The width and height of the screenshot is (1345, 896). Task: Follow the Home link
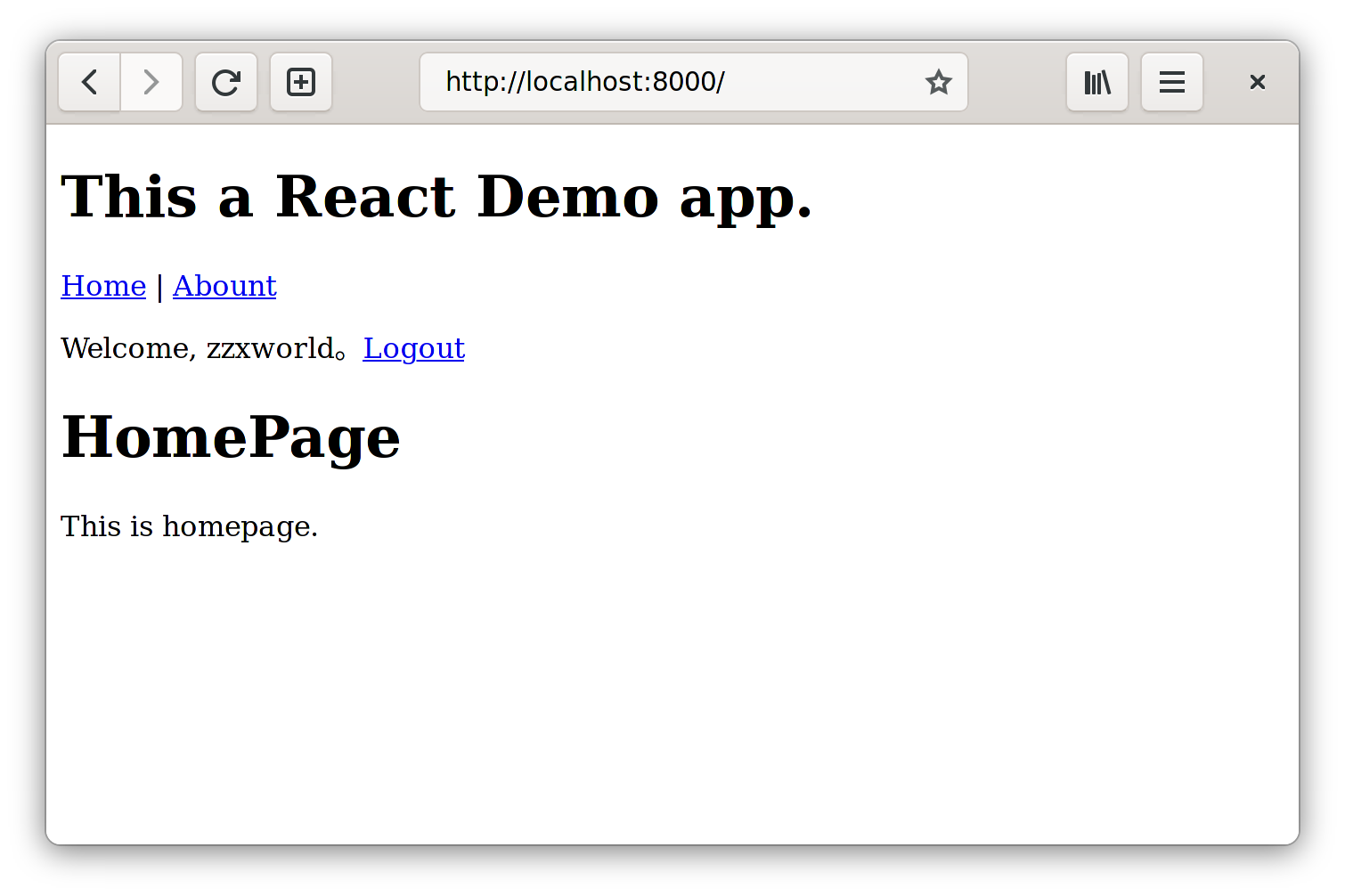(103, 286)
